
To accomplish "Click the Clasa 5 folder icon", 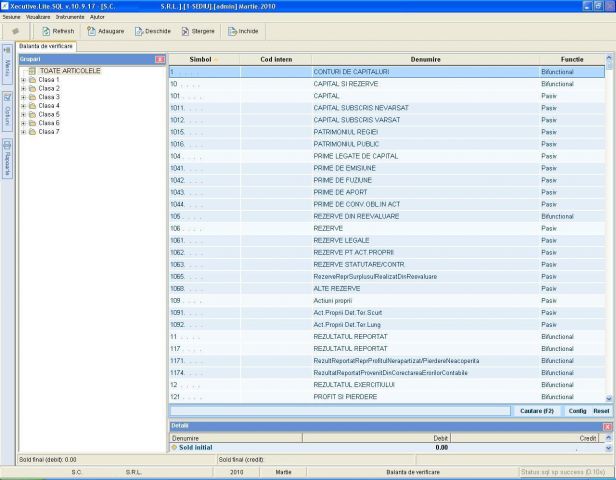I will [32, 114].
